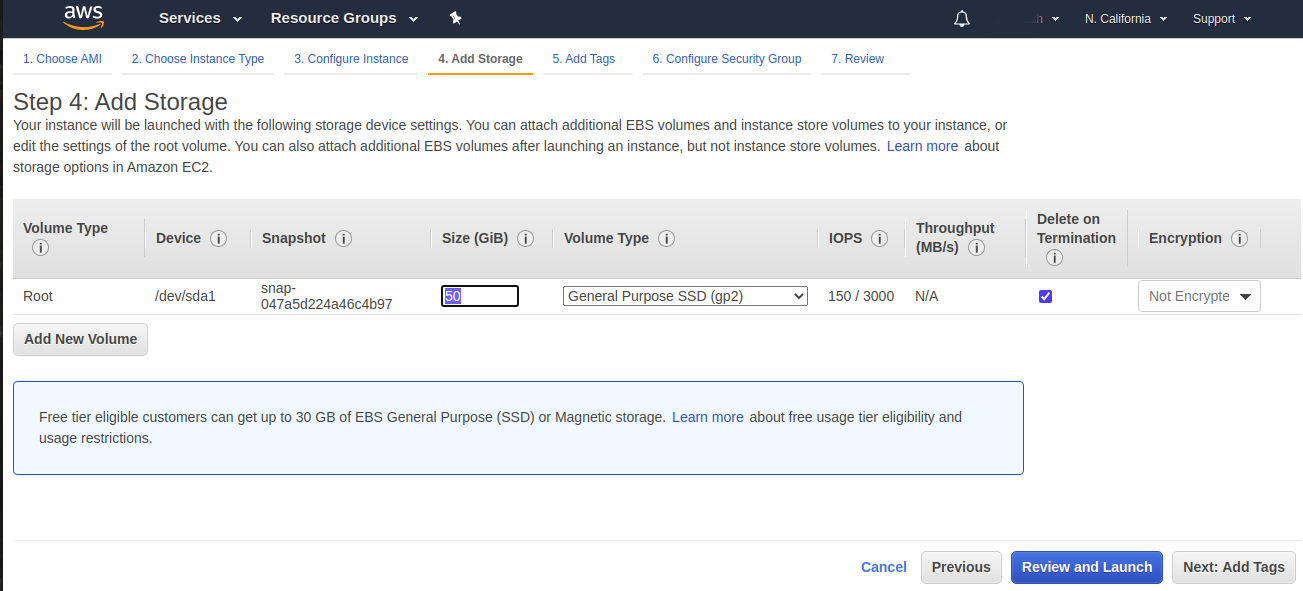
Task: Click info icon next to Device header
Action: click(x=218, y=238)
